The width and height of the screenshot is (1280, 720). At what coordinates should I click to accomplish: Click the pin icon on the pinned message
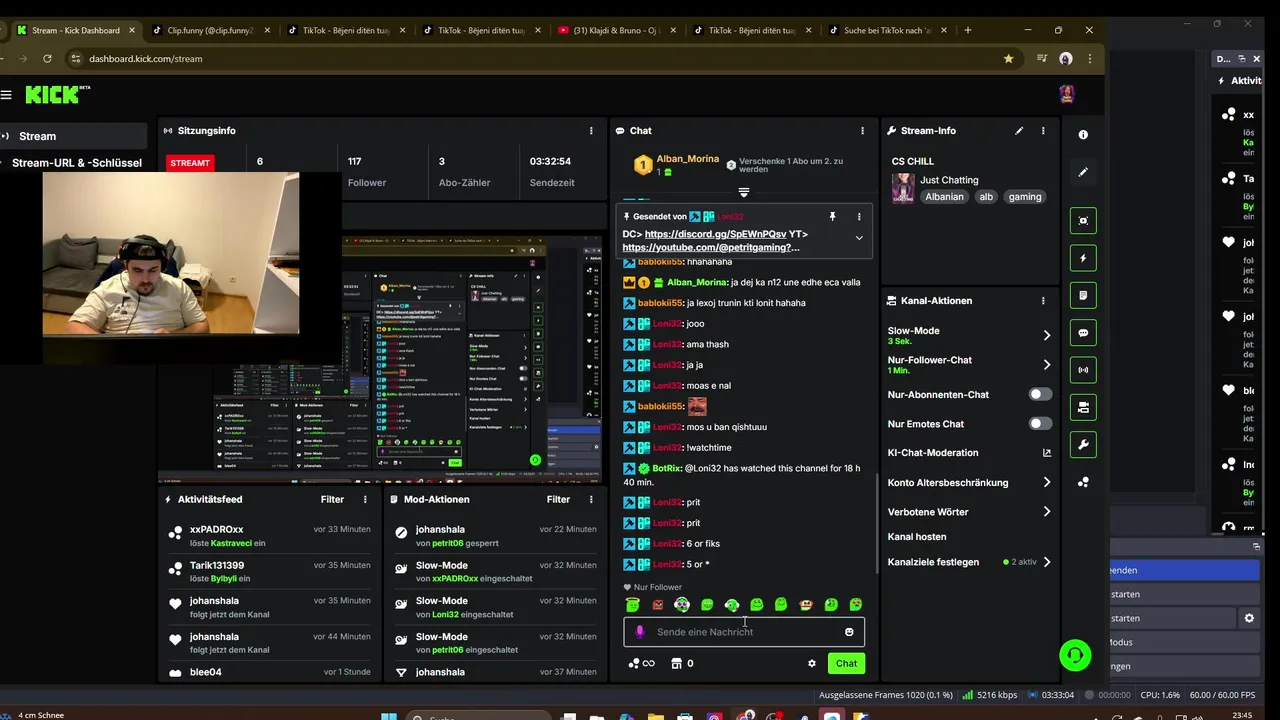point(832,216)
